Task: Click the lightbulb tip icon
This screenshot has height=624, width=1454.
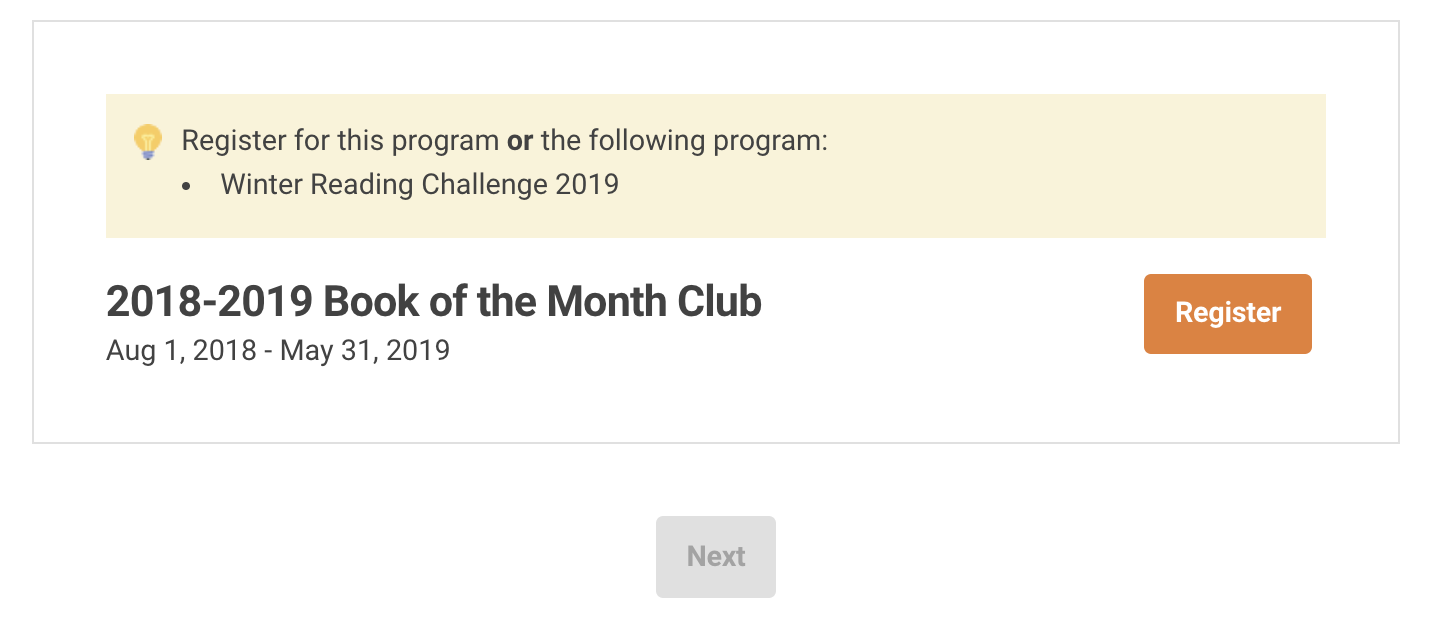Action: 148,142
